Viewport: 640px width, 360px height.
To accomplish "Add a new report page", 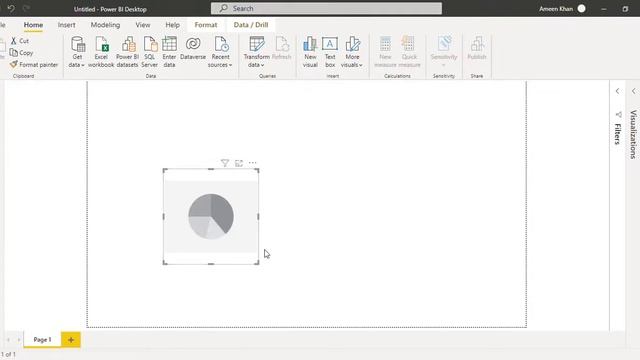I will (71, 340).
